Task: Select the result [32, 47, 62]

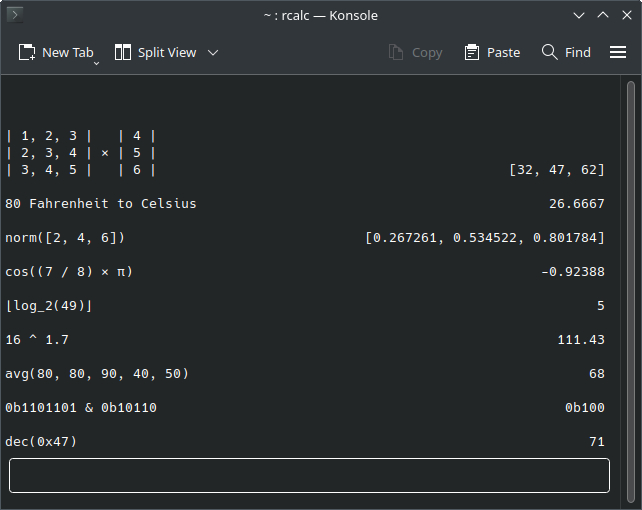Action: click(x=557, y=170)
